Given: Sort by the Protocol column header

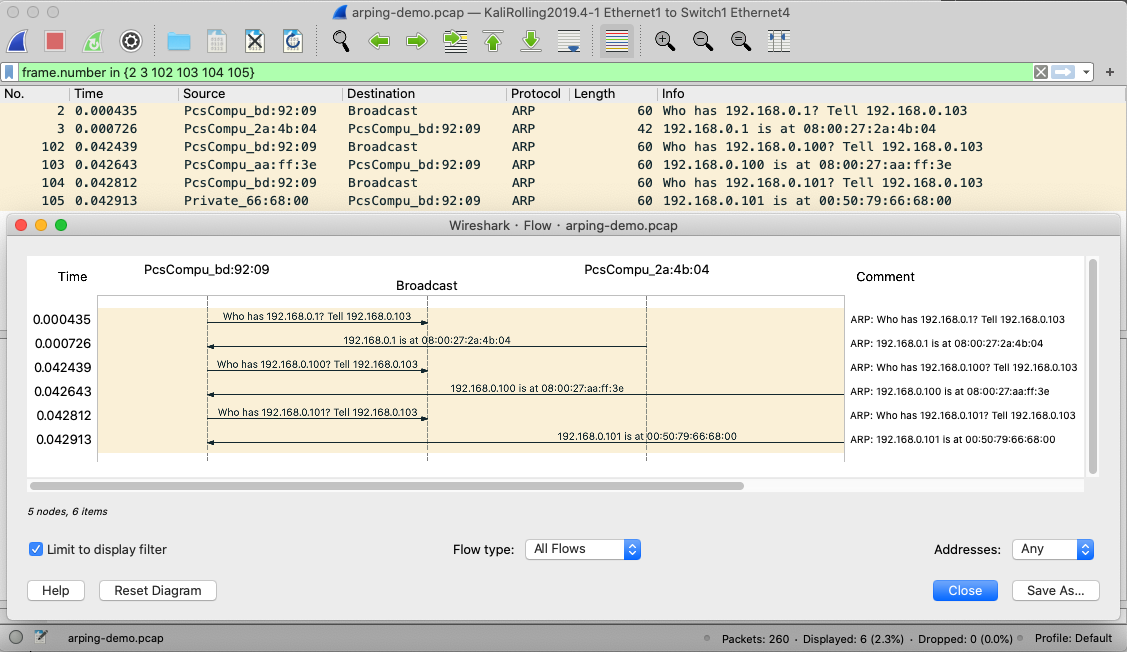Looking at the screenshot, I should [536, 94].
